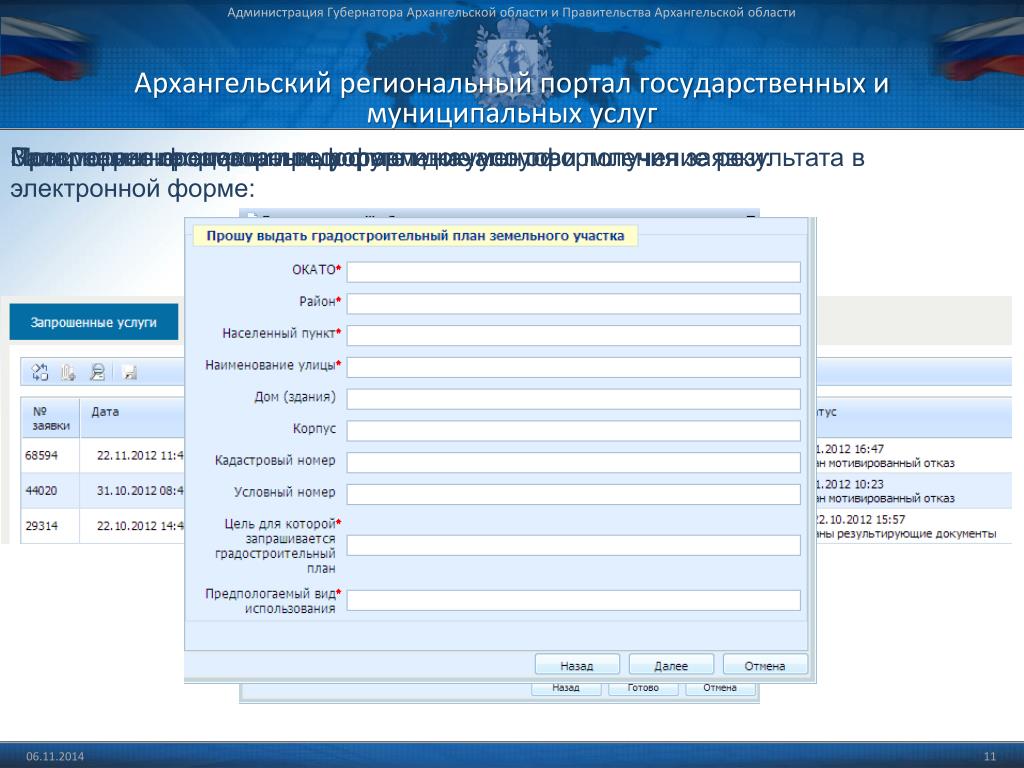Click the form title 'Прошу выдать градостроительный план'
Viewport: 1024px width, 768px height.
pos(415,236)
